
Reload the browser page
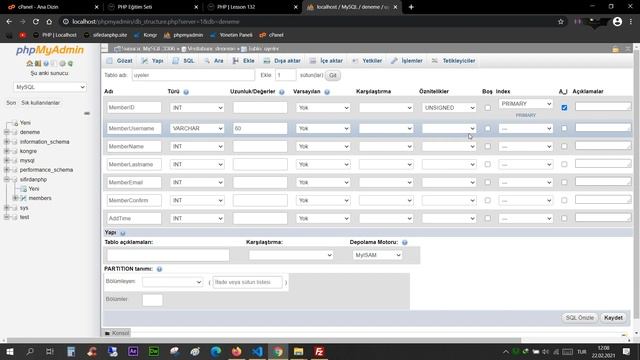point(36,22)
